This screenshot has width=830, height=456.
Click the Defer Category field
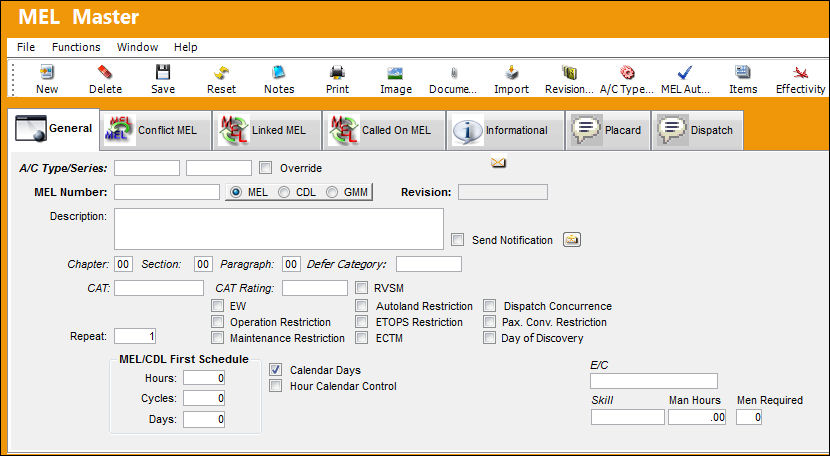coord(429,264)
